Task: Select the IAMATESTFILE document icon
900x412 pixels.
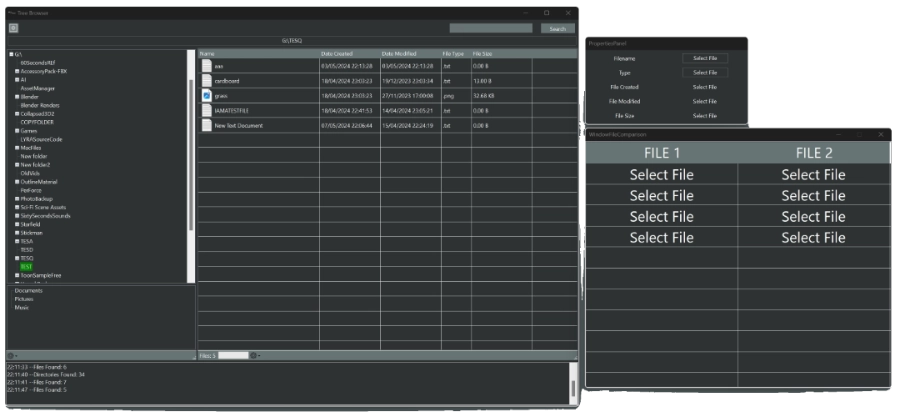Action: tap(207, 110)
